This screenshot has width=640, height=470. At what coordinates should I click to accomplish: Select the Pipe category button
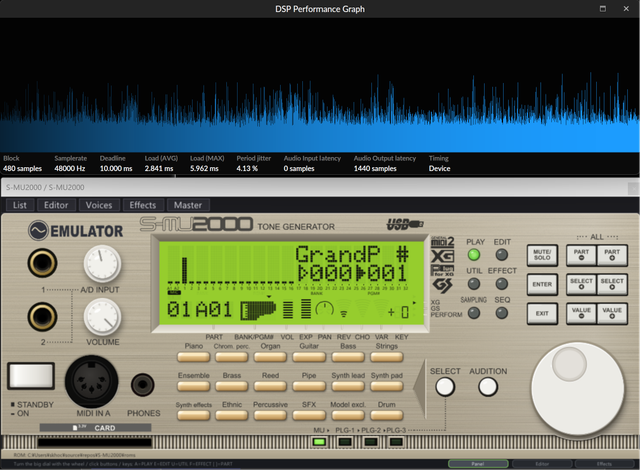(x=309, y=386)
